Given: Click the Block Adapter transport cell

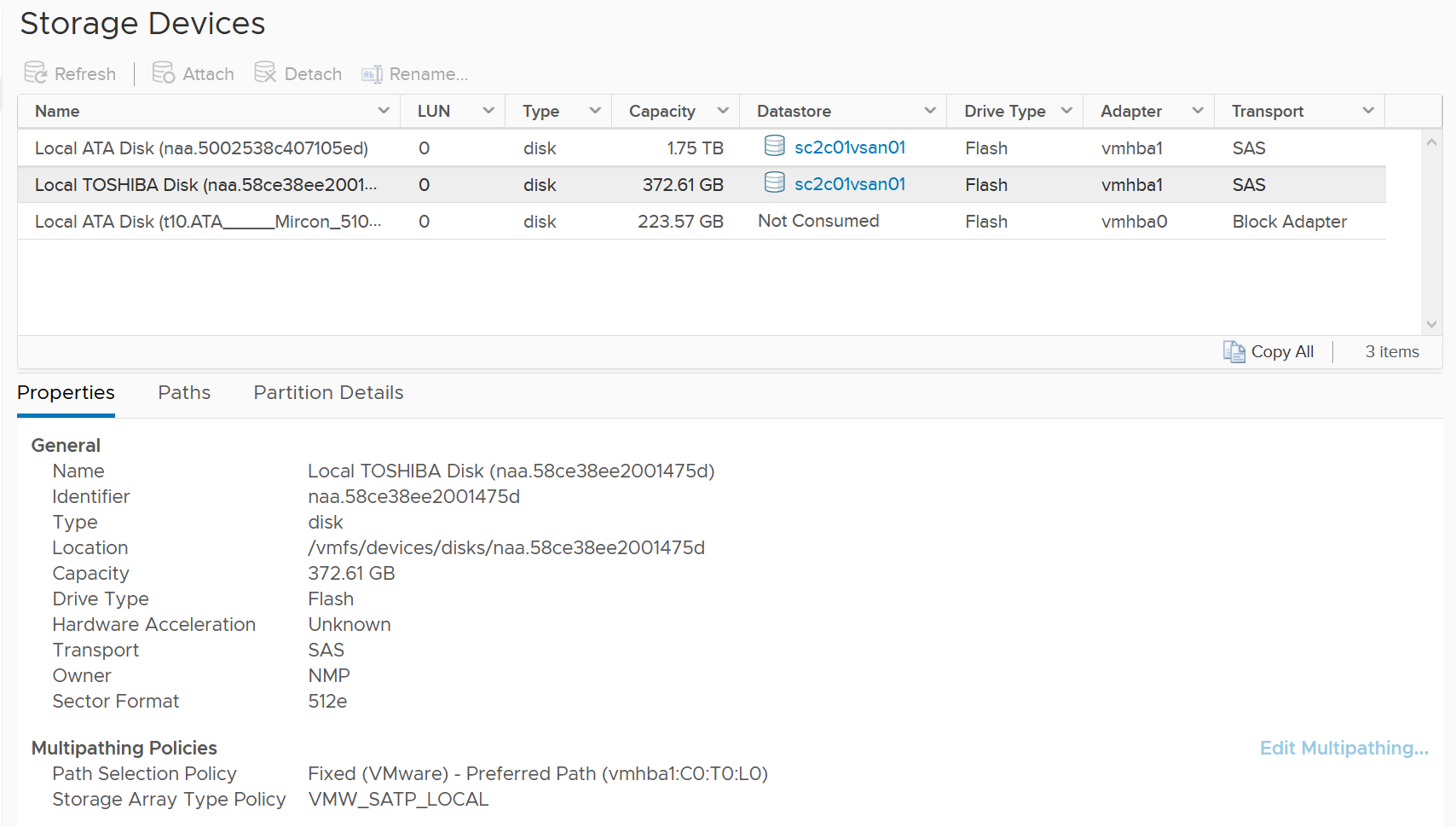Looking at the screenshot, I should coord(1289,222).
